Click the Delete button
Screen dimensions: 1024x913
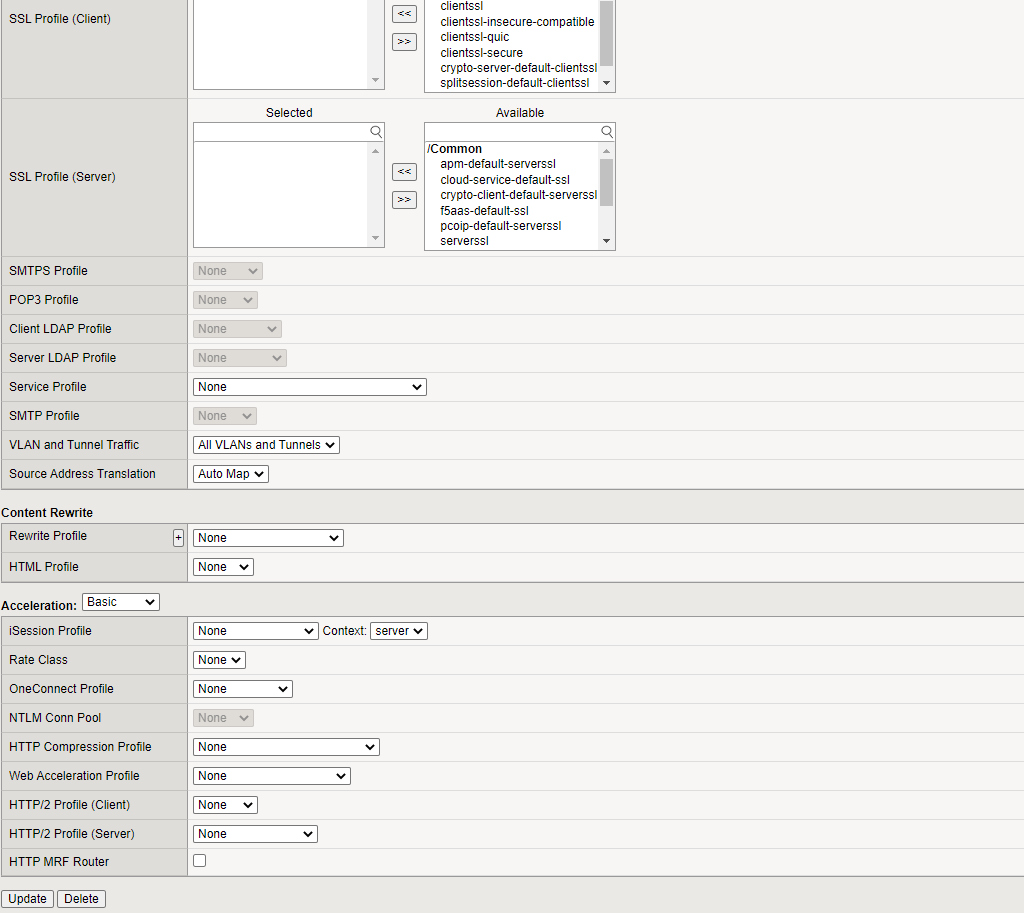coord(81,899)
